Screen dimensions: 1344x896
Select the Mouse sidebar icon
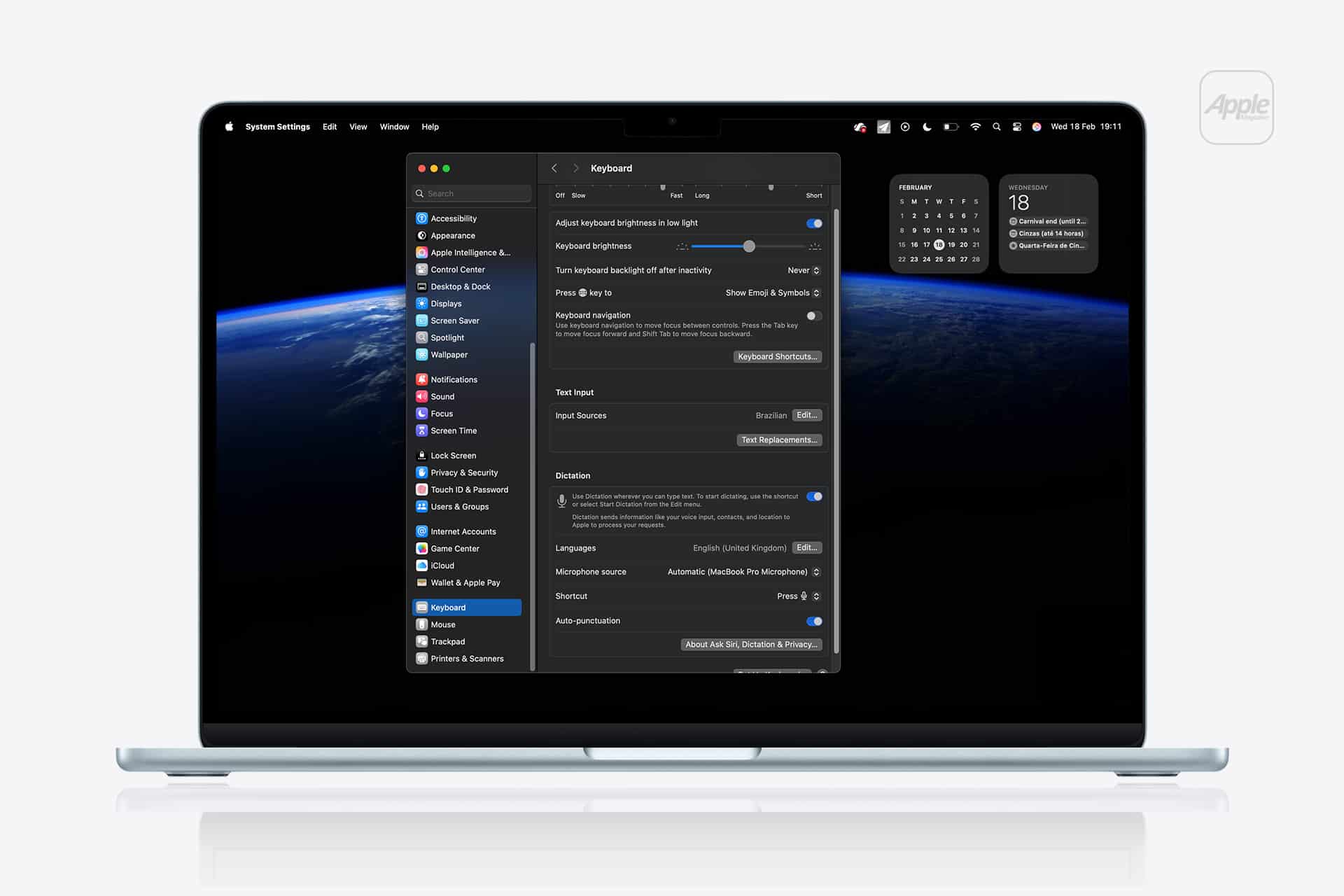click(x=421, y=624)
